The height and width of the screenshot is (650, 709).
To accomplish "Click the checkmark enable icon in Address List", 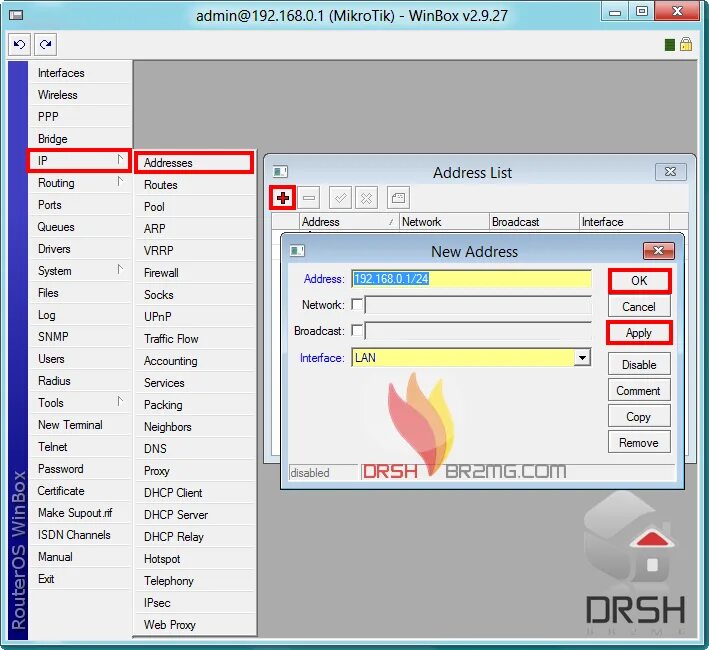I will coord(340,198).
